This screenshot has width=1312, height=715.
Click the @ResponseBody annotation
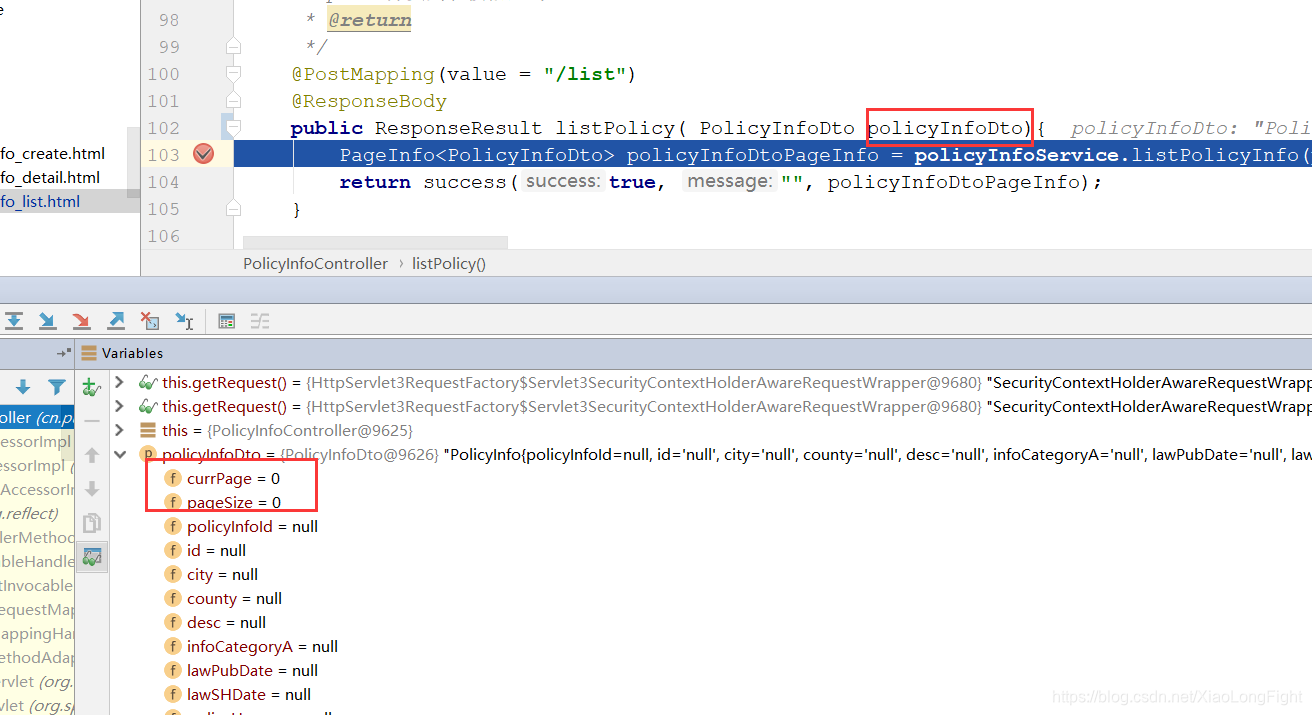(368, 101)
